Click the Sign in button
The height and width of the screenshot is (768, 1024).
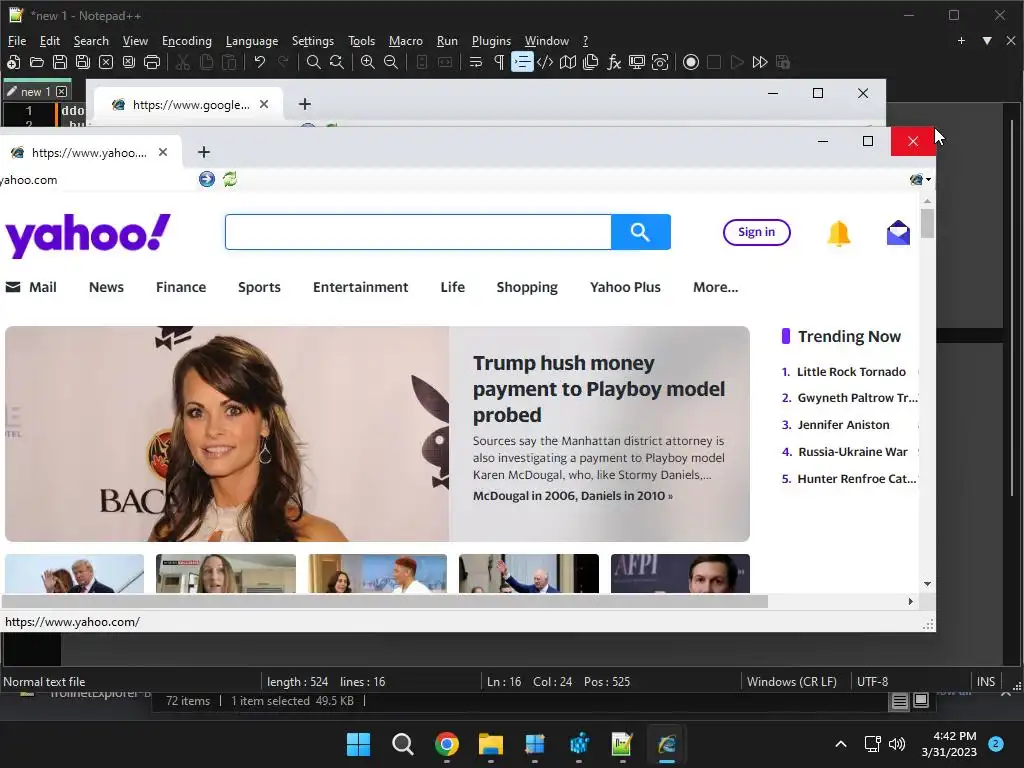[756, 232]
